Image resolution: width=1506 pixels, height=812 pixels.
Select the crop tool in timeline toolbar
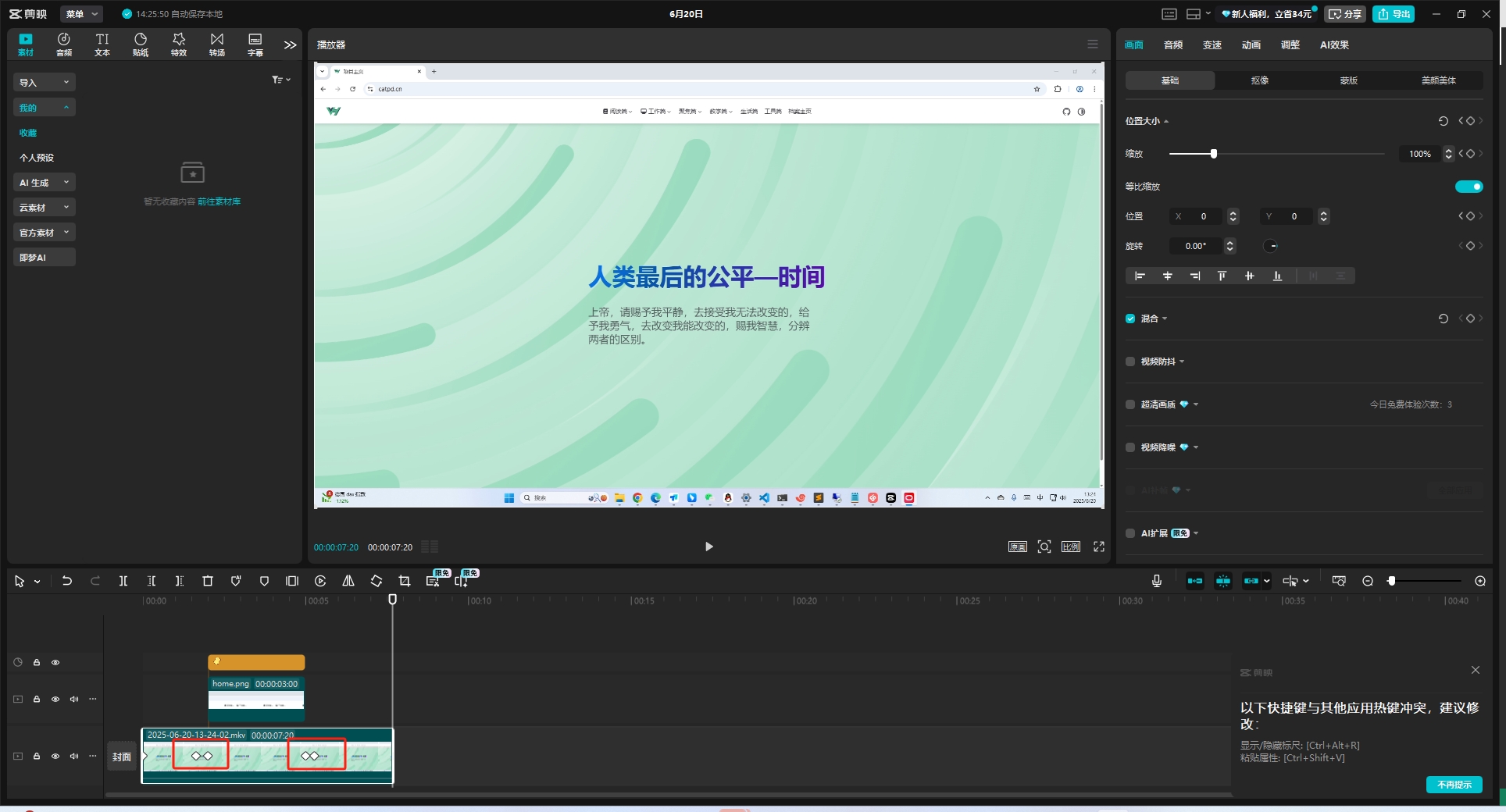point(405,581)
